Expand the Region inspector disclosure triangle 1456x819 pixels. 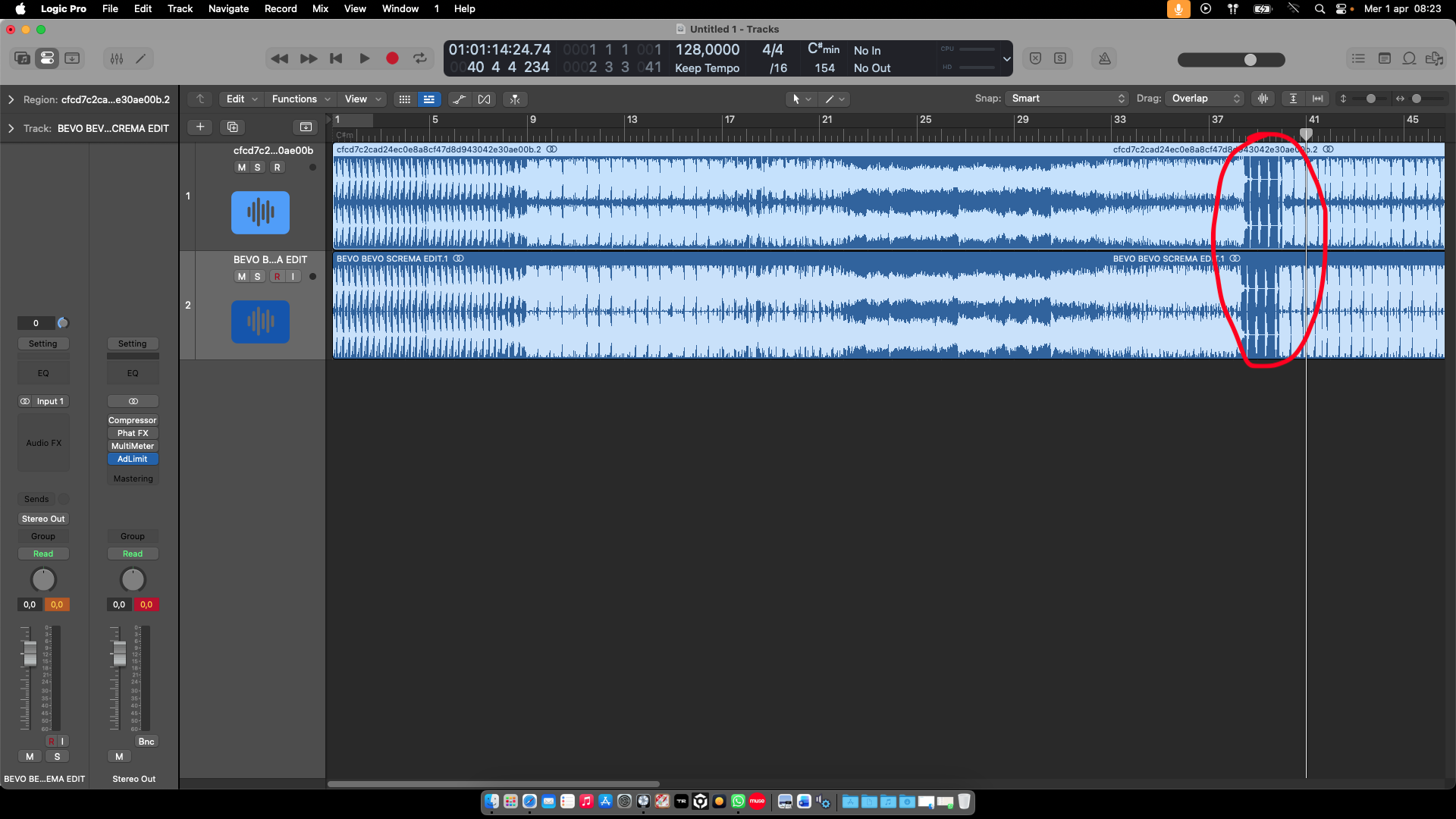click(11, 99)
